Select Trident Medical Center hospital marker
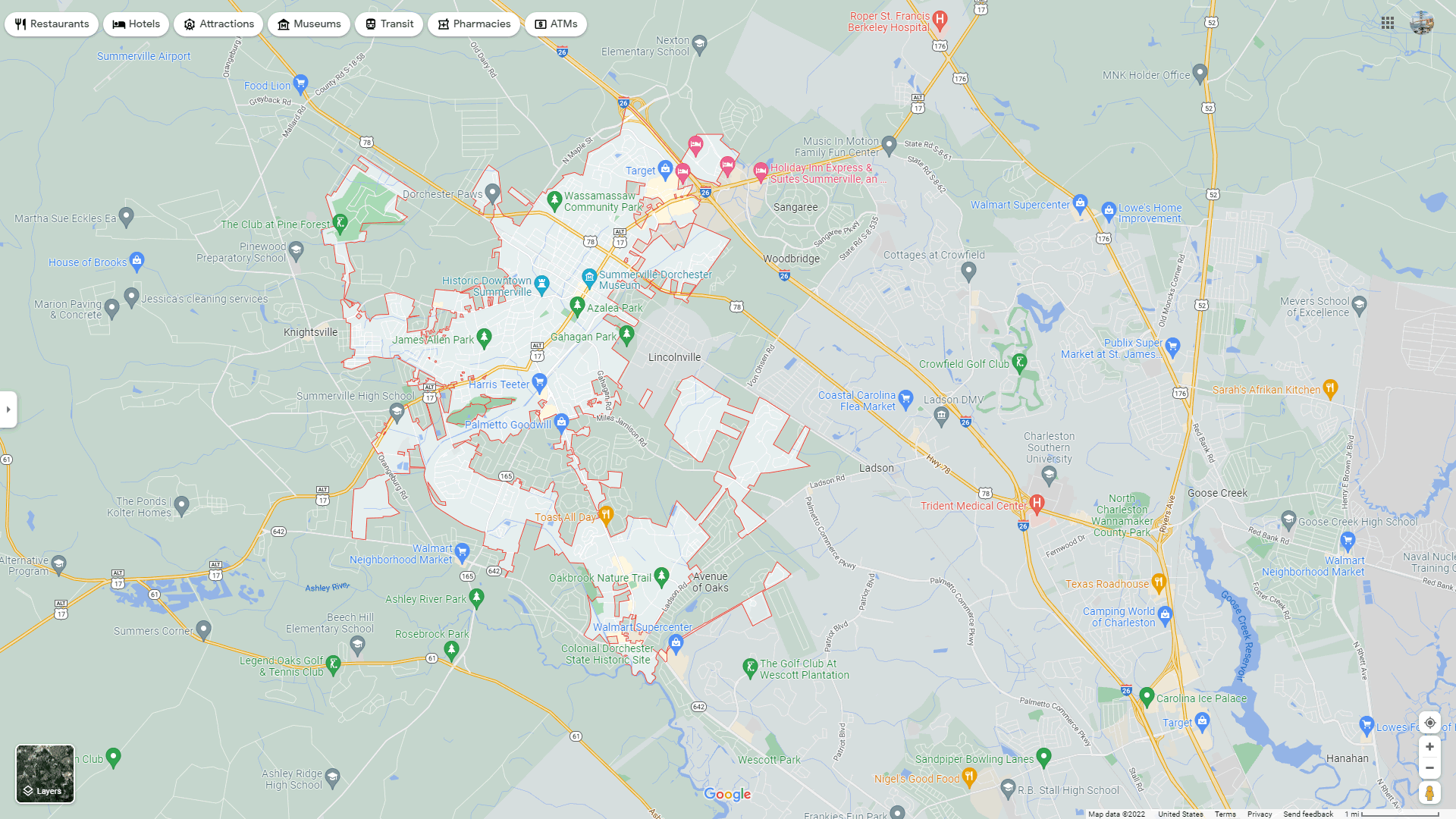Image resolution: width=1456 pixels, height=819 pixels. tap(1037, 504)
